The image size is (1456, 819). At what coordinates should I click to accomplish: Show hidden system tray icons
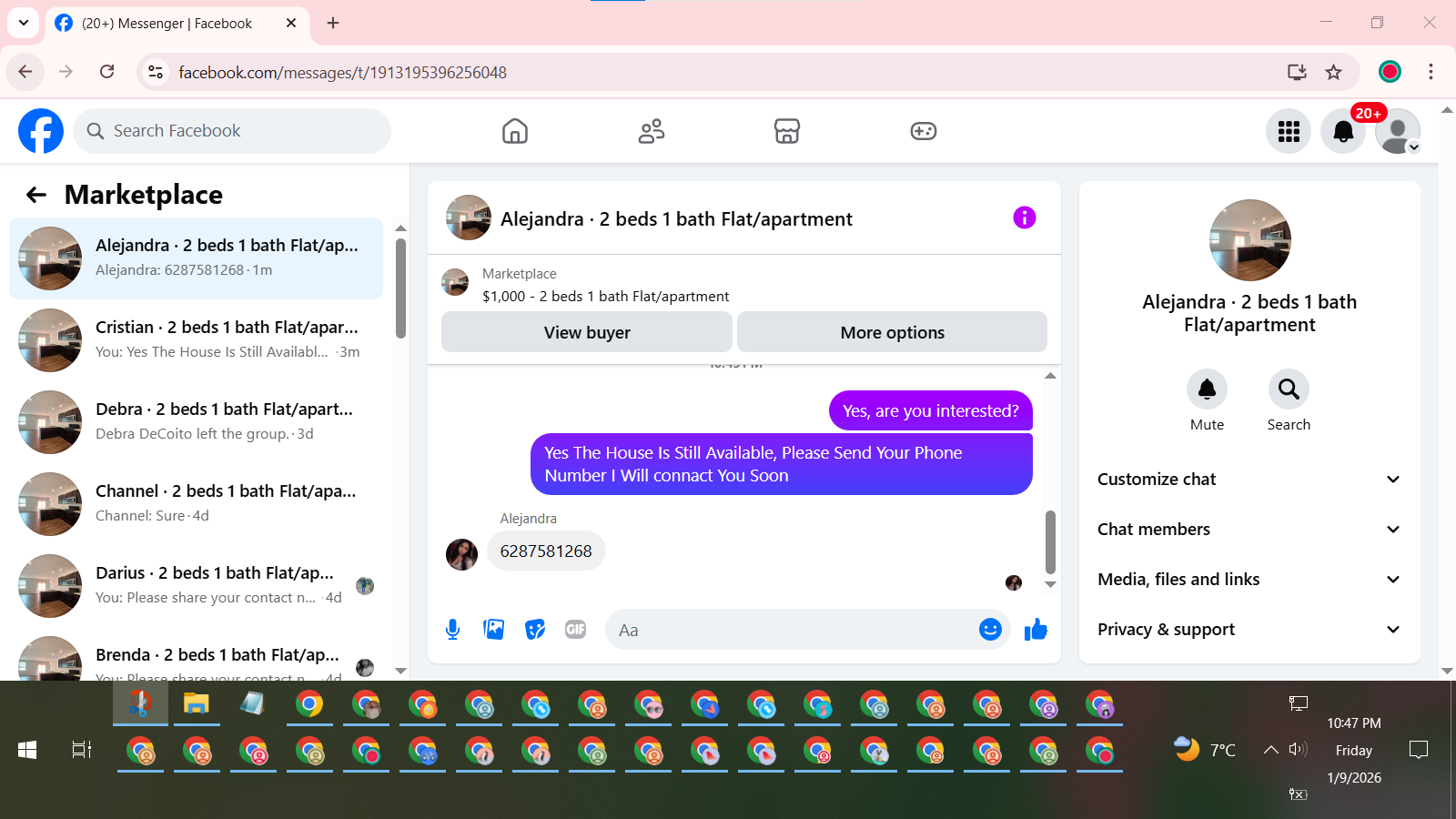pos(1270,750)
